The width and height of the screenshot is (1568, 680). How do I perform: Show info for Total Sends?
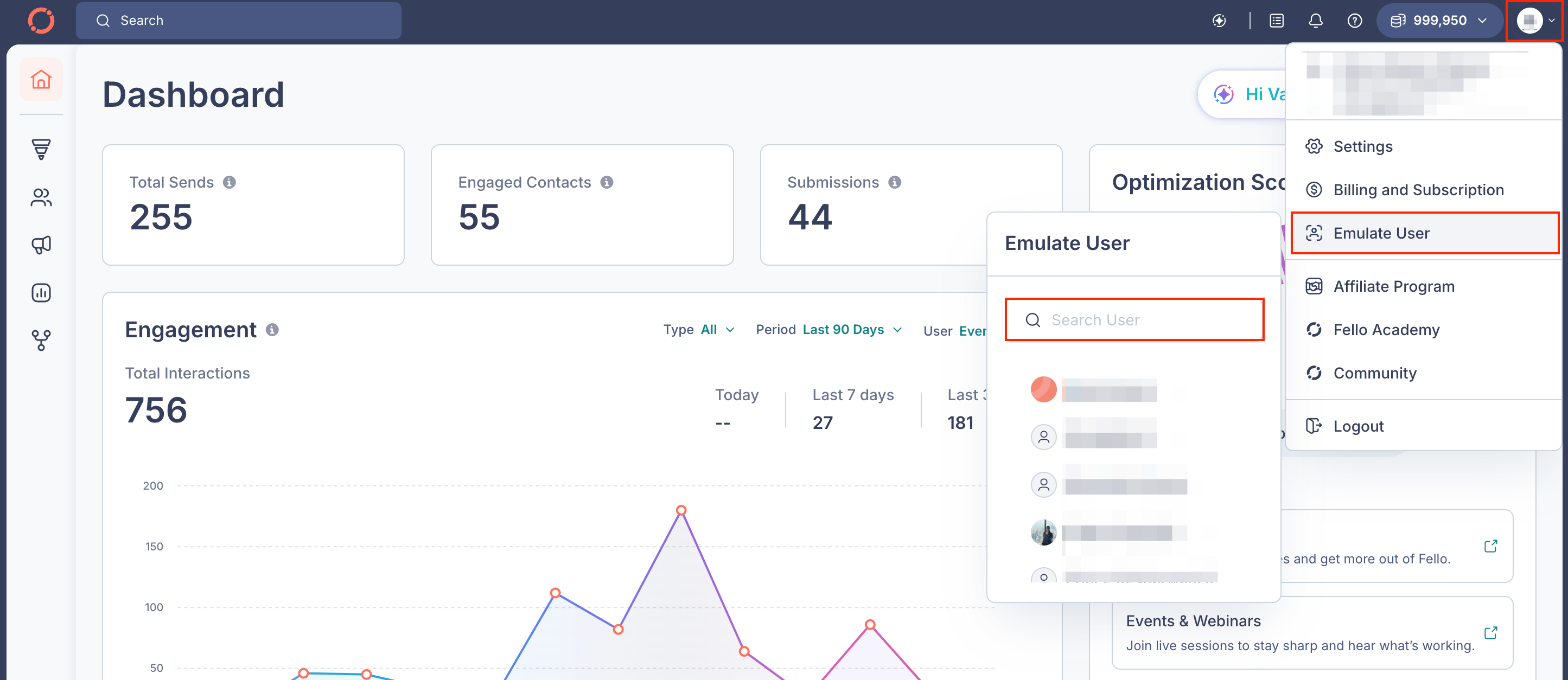coord(230,182)
